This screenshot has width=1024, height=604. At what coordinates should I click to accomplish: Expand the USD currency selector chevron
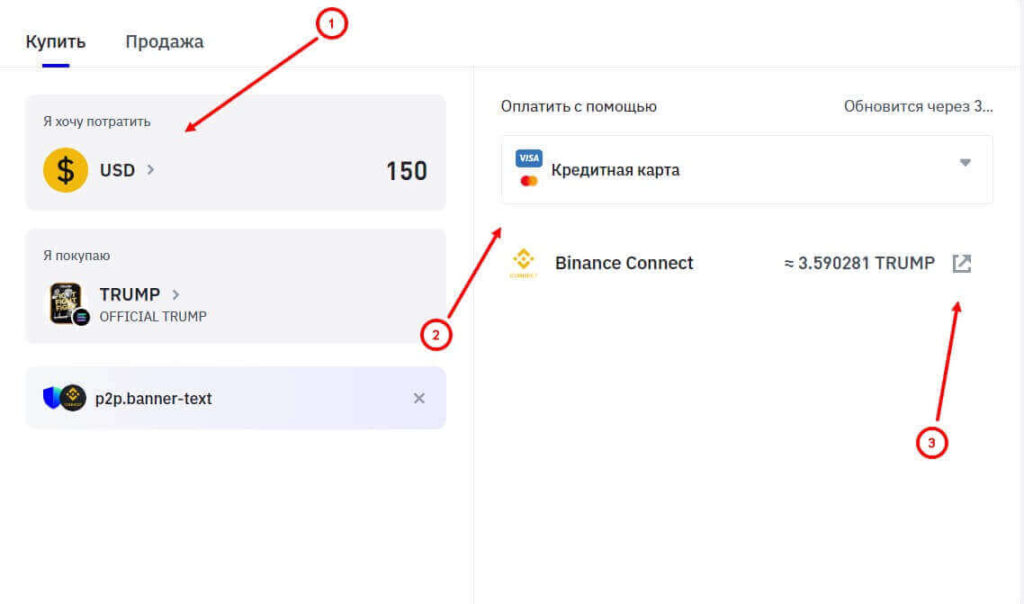click(151, 170)
